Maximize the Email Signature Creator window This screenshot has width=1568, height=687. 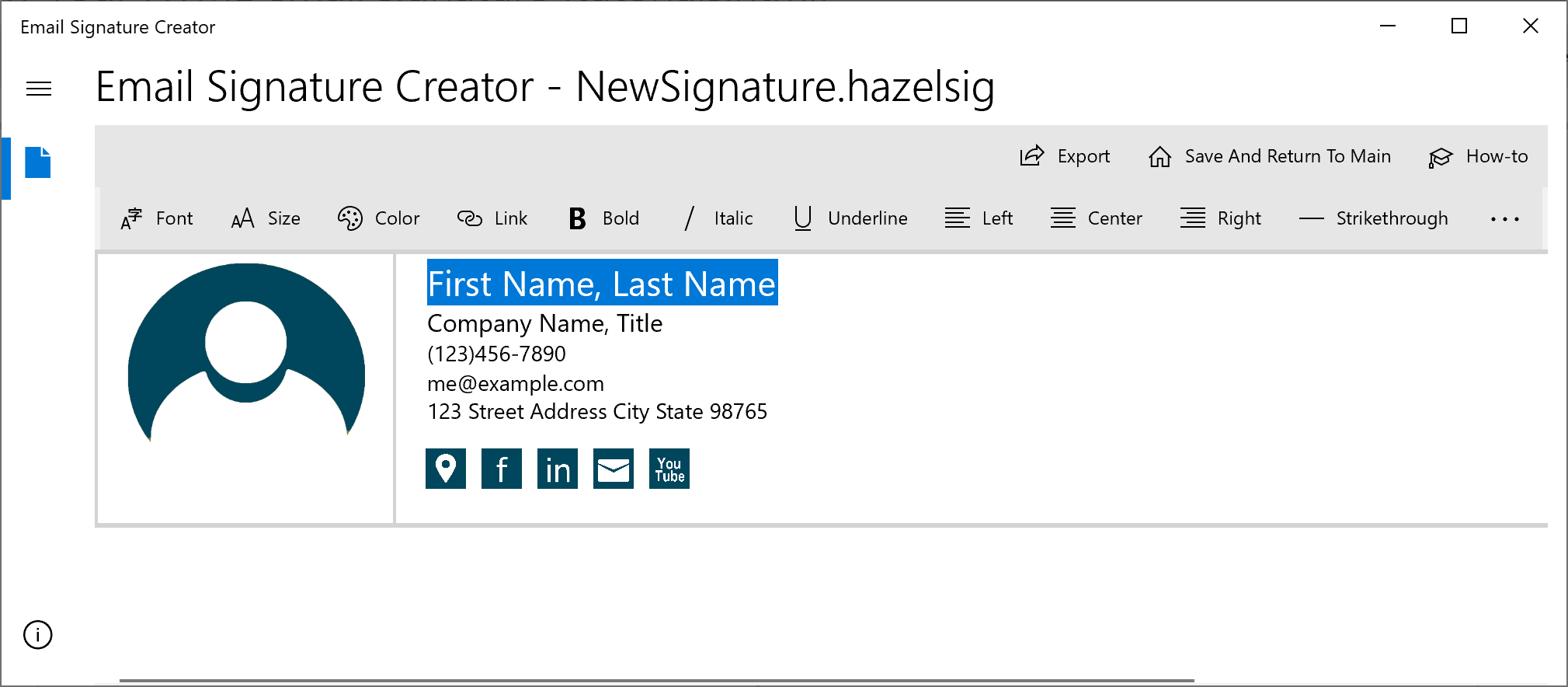[x=1459, y=26]
